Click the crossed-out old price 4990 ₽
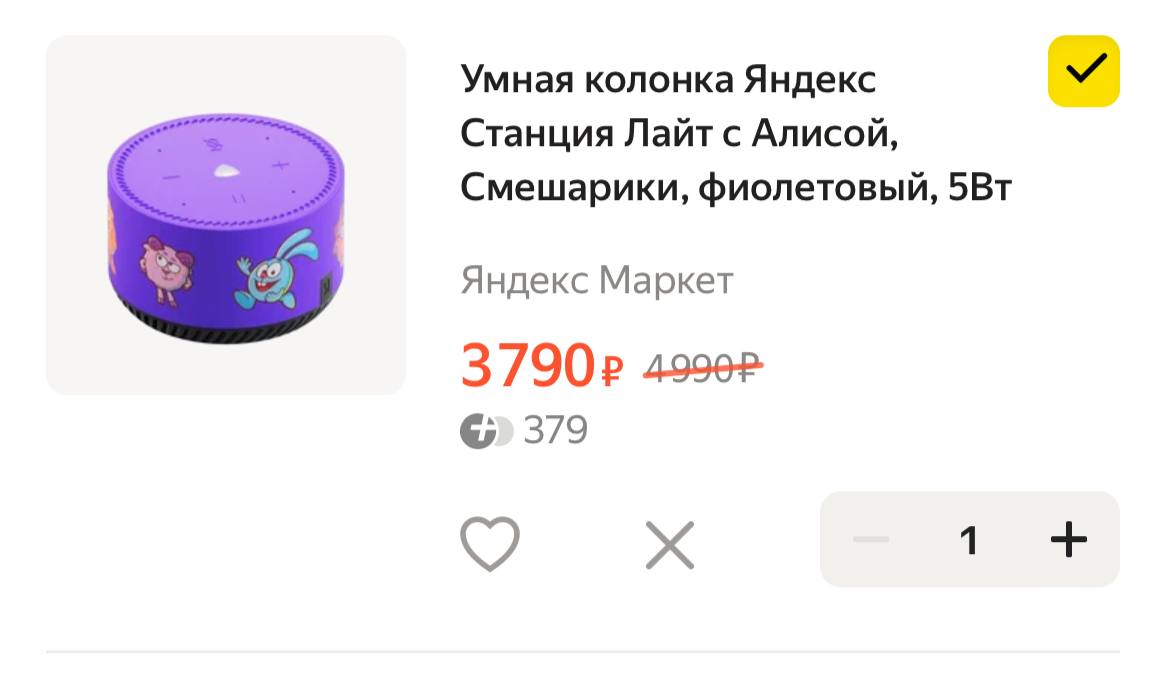1166x677 pixels. pyautogui.click(x=703, y=367)
